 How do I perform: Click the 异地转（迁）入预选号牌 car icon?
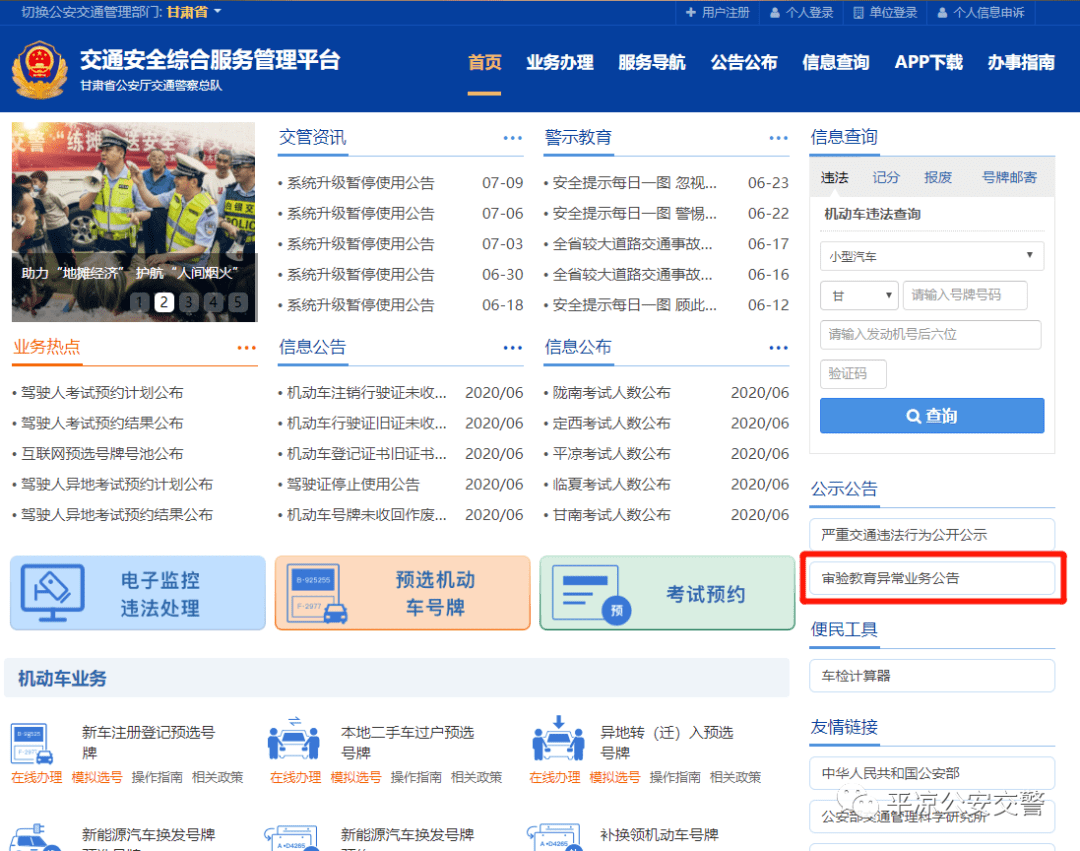coord(558,739)
